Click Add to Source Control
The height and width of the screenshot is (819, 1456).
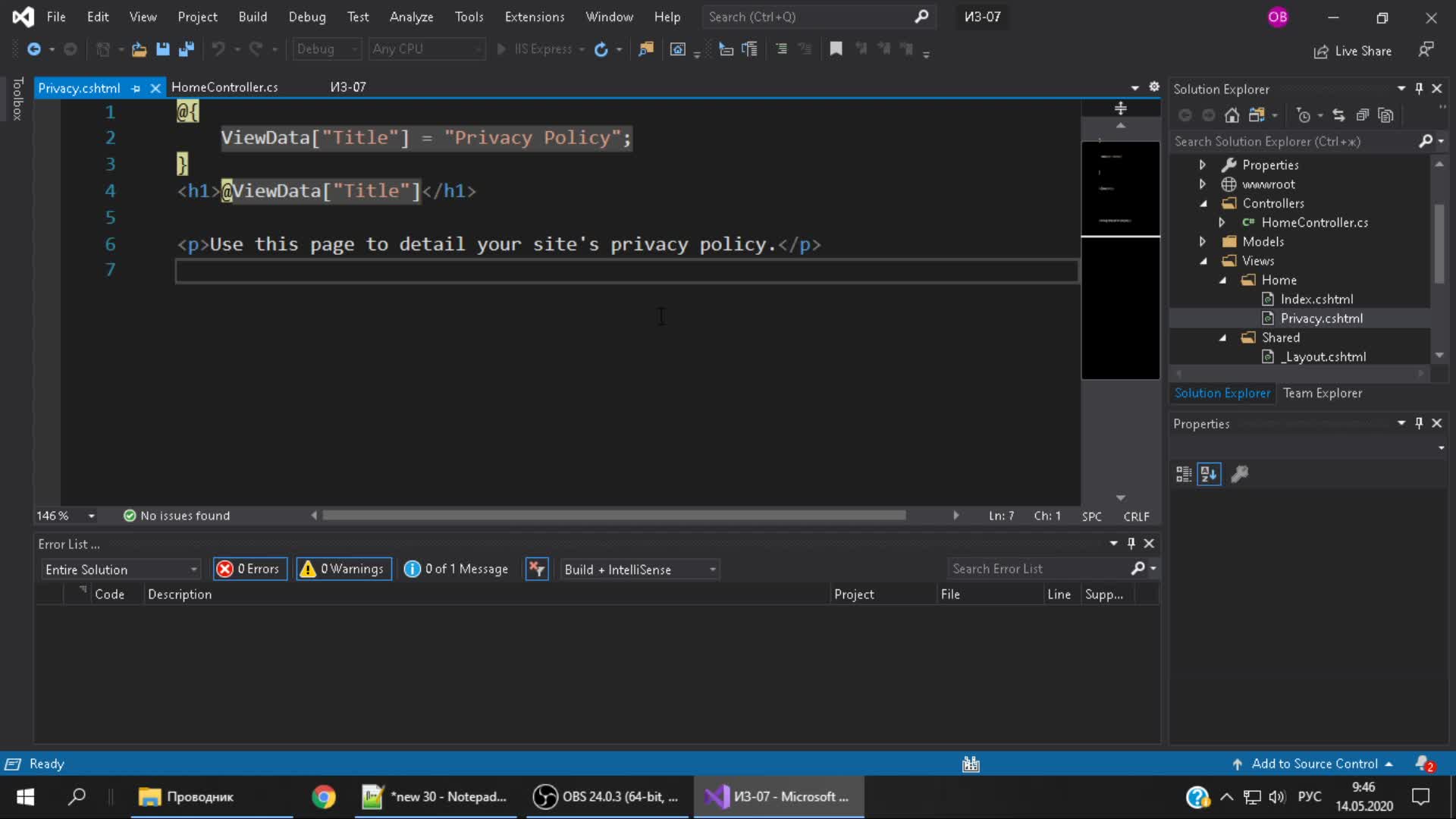[x=1313, y=764]
